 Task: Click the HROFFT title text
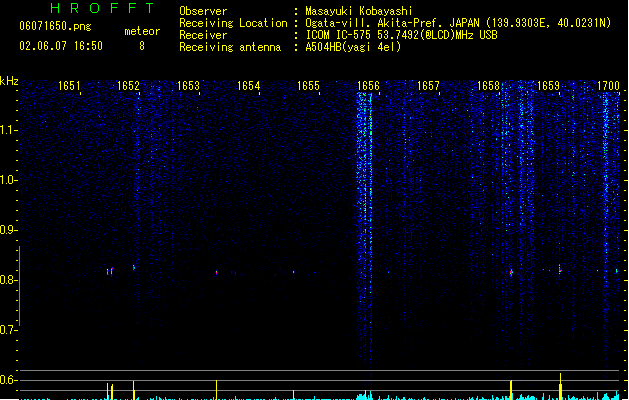coord(102,8)
